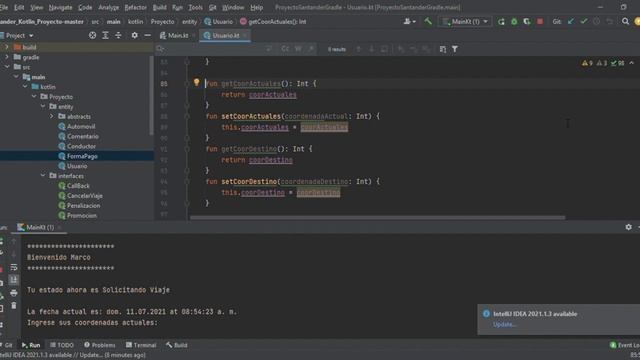The height and width of the screenshot is (360, 640).
Task: Click the intention lightbulb at getCoorActuales
Action: click(x=196, y=82)
